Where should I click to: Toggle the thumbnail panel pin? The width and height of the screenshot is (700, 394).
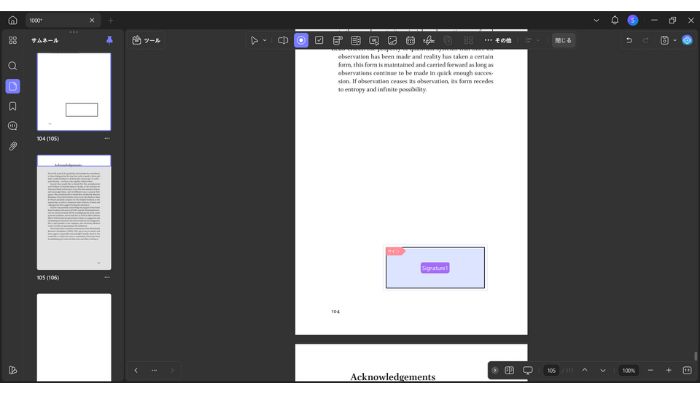(x=109, y=40)
